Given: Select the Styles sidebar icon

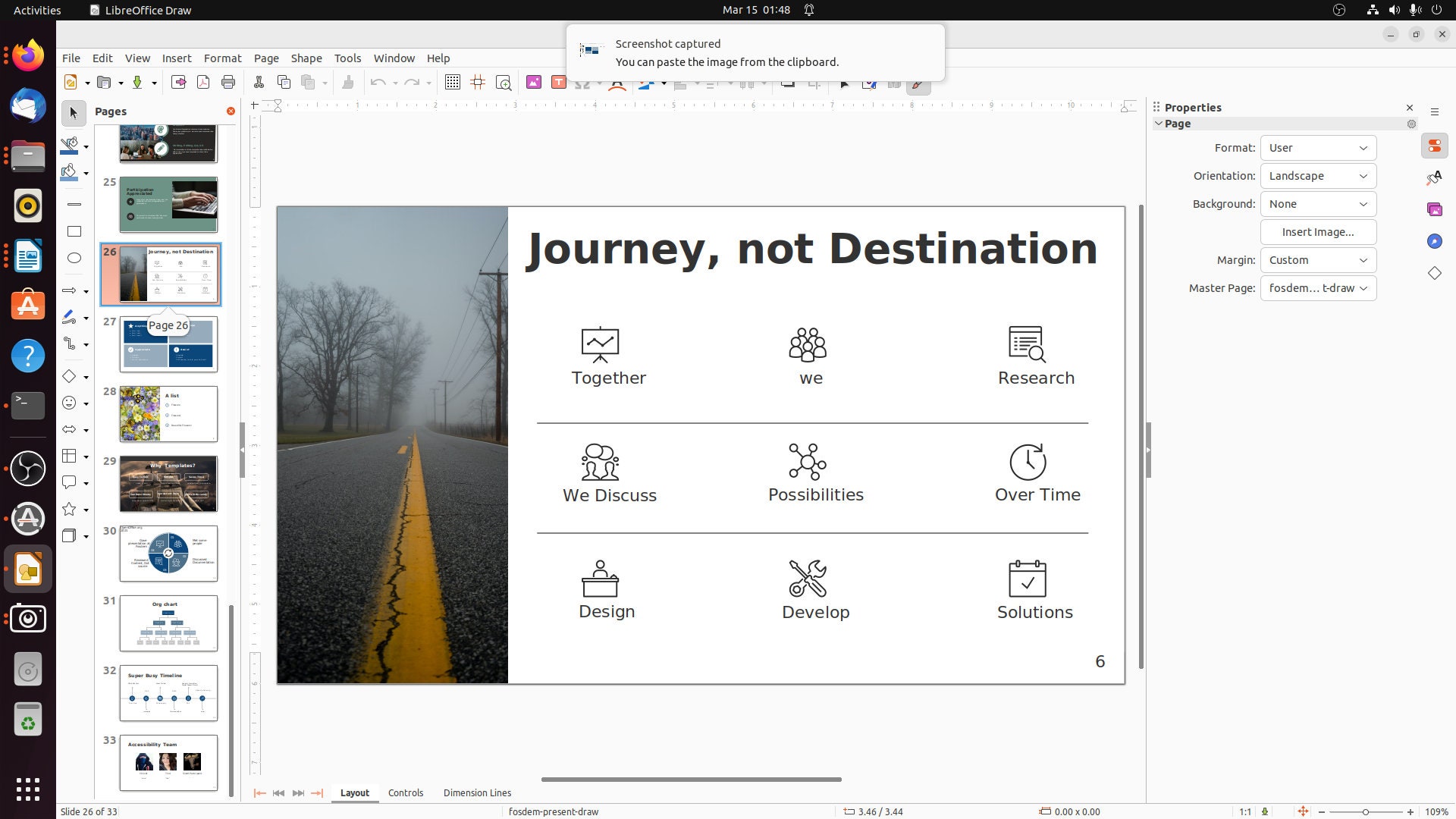Looking at the screenshot, I should (1435, 177).
